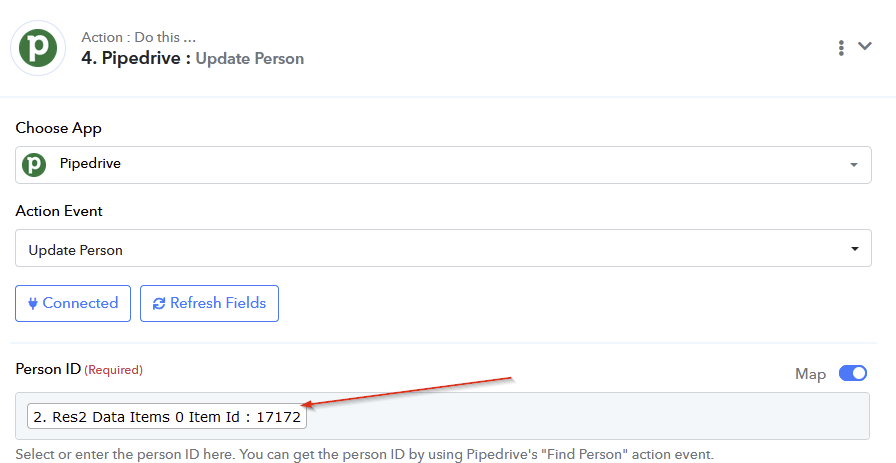Image resolution: width=896 pixels, height=463 pixels.
Task: Select the Pipedrive text in Choose App field
Action: [90, 163]
